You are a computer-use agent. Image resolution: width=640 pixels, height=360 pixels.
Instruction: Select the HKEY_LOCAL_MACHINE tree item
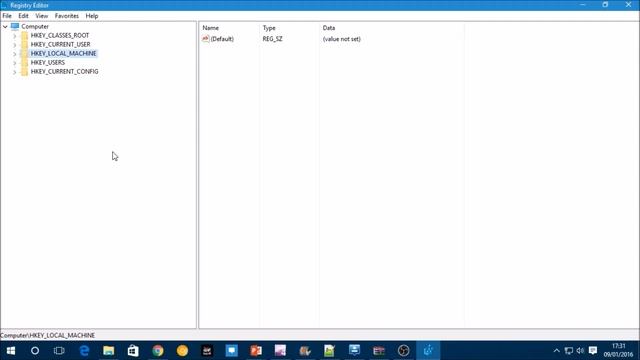(63, 53)
